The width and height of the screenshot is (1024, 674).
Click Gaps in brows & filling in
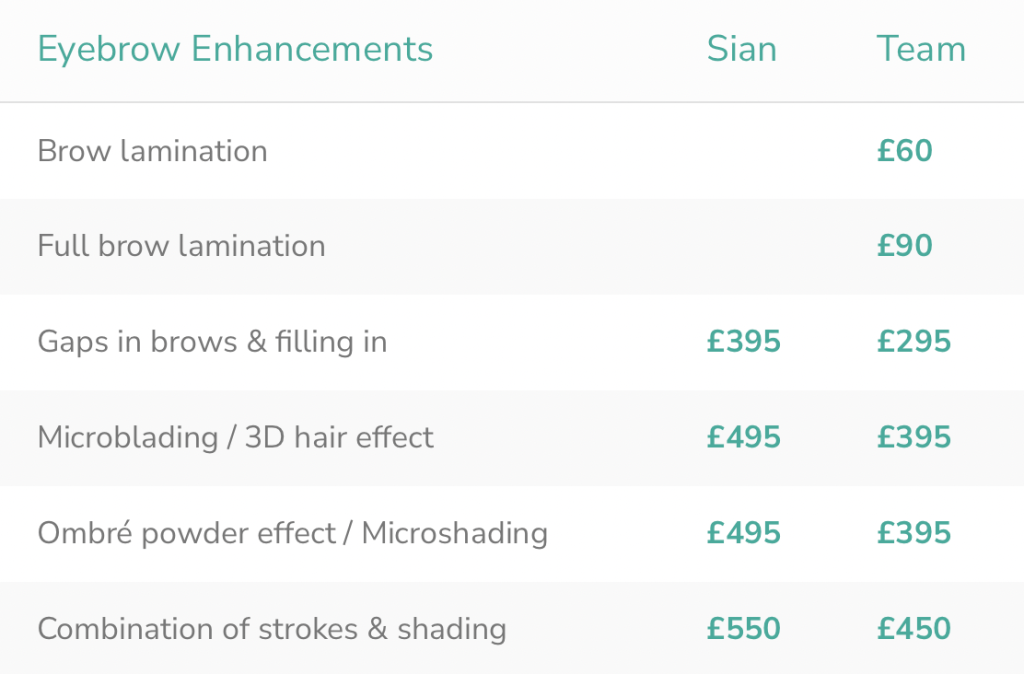(212, 342)
